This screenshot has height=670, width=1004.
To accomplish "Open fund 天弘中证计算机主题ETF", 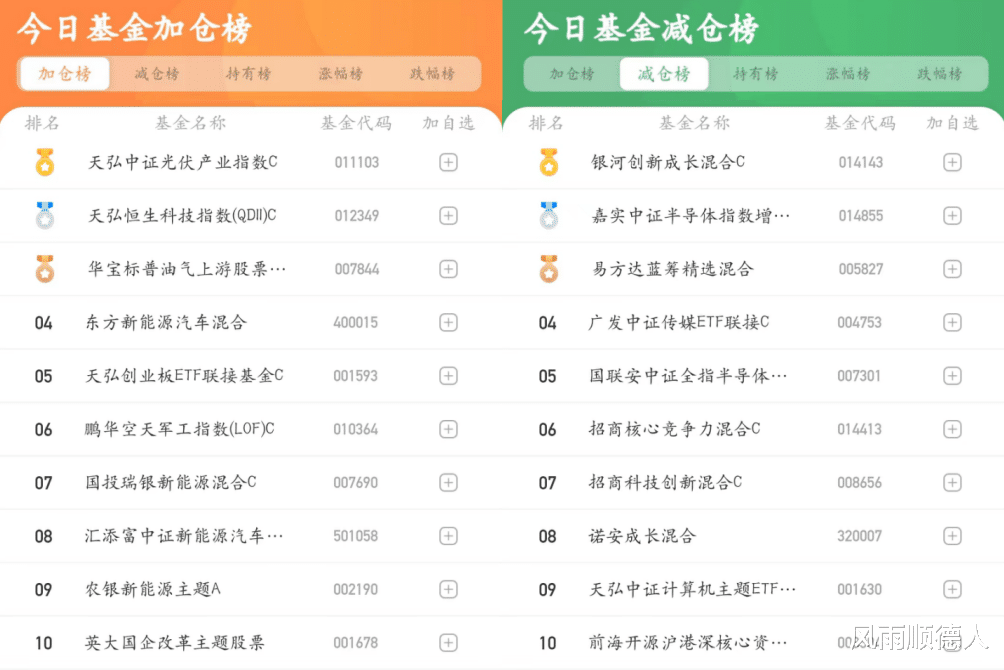I will [692, 589].
